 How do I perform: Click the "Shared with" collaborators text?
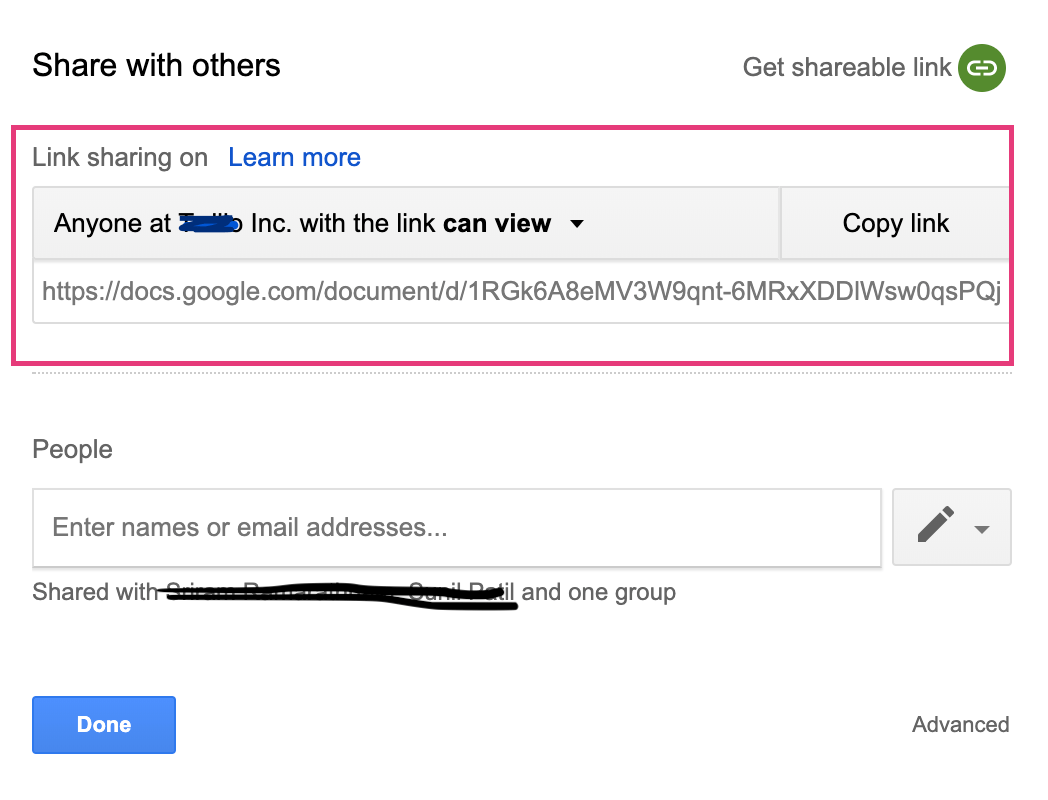coord(95,592)
